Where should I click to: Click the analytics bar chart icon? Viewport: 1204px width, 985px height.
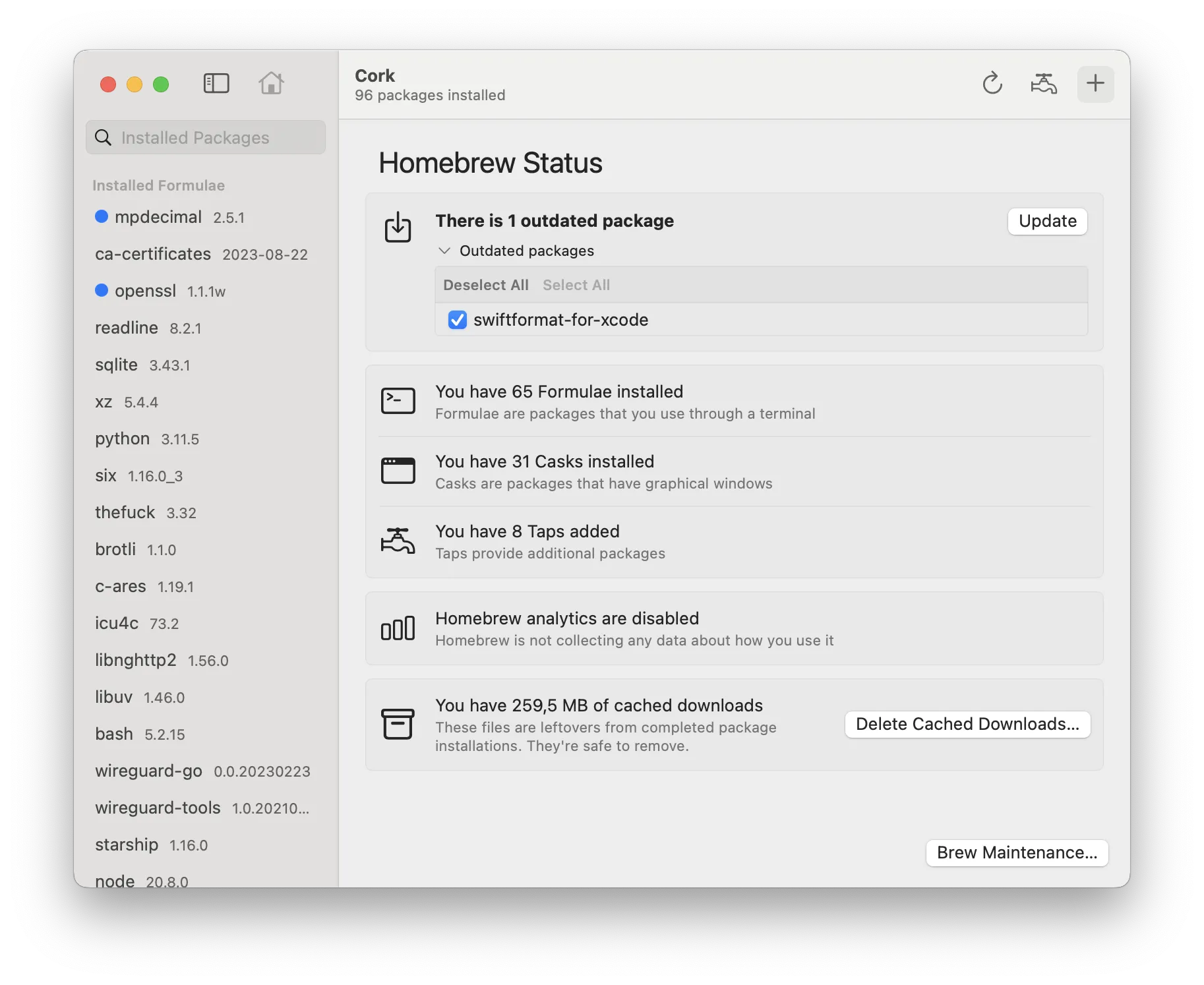pyautogui.click(x=398, y=628)
